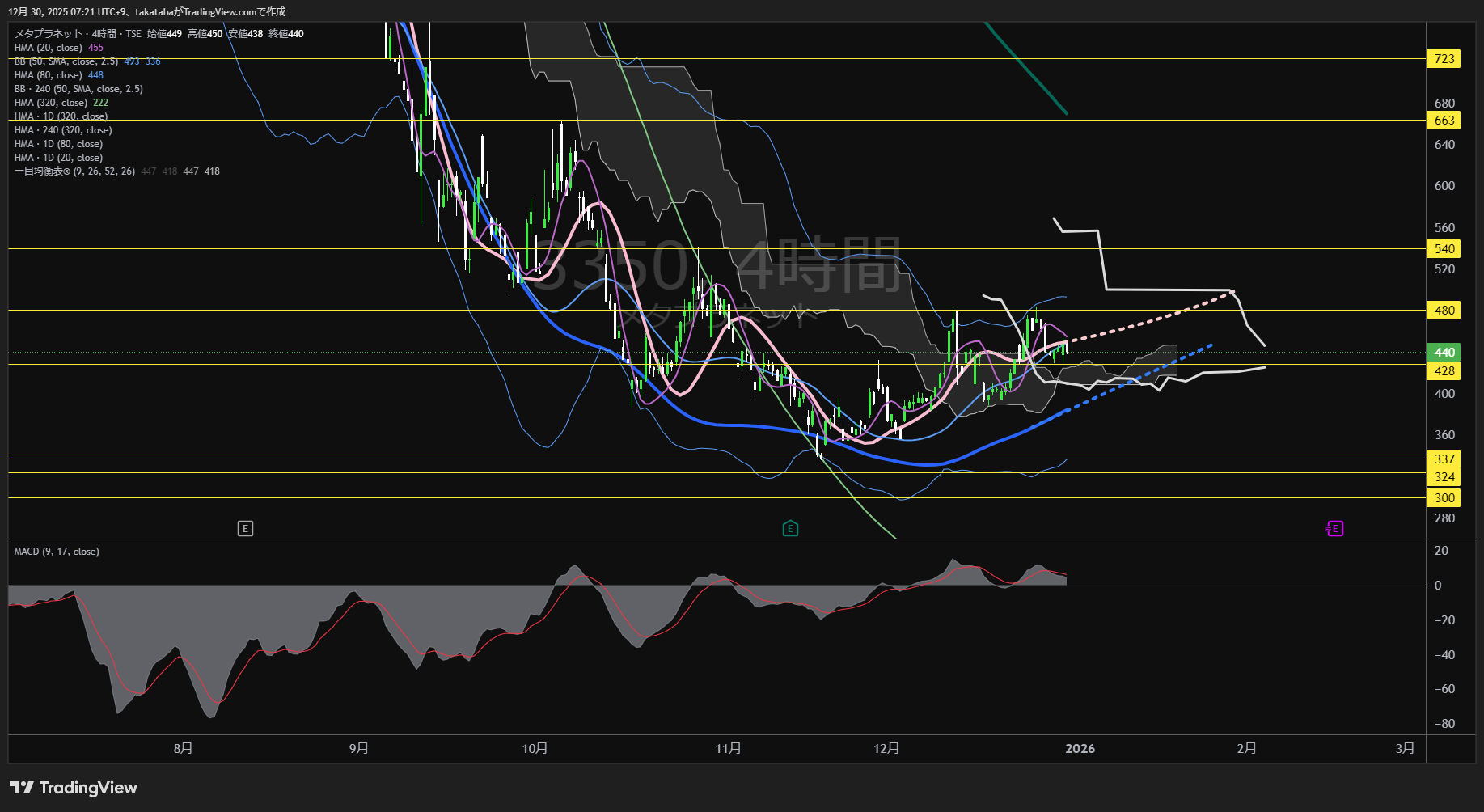Click the yellow 300 price level label
1484x812 pixels.
[1444, 498]
